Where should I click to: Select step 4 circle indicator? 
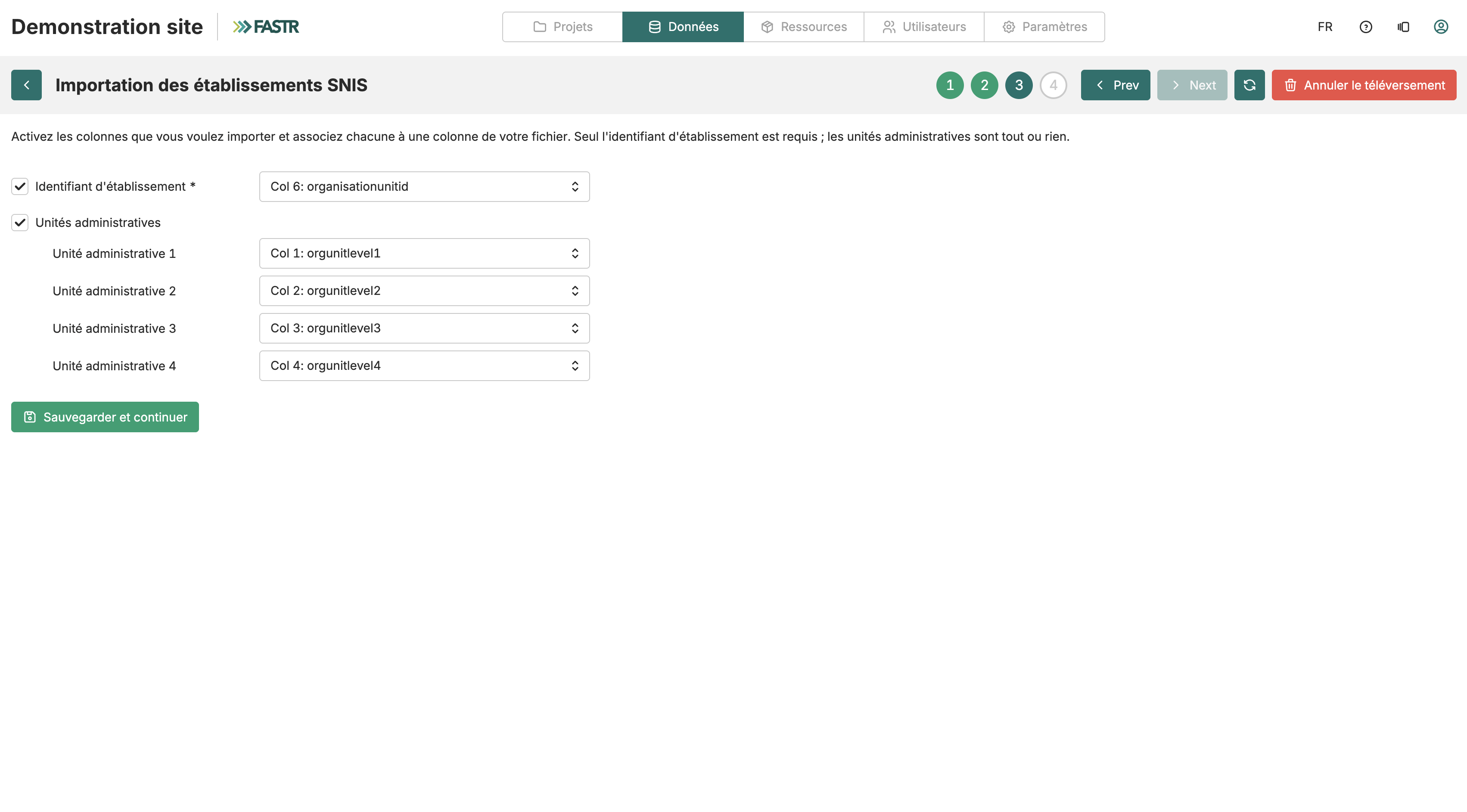coord(1053,85)
